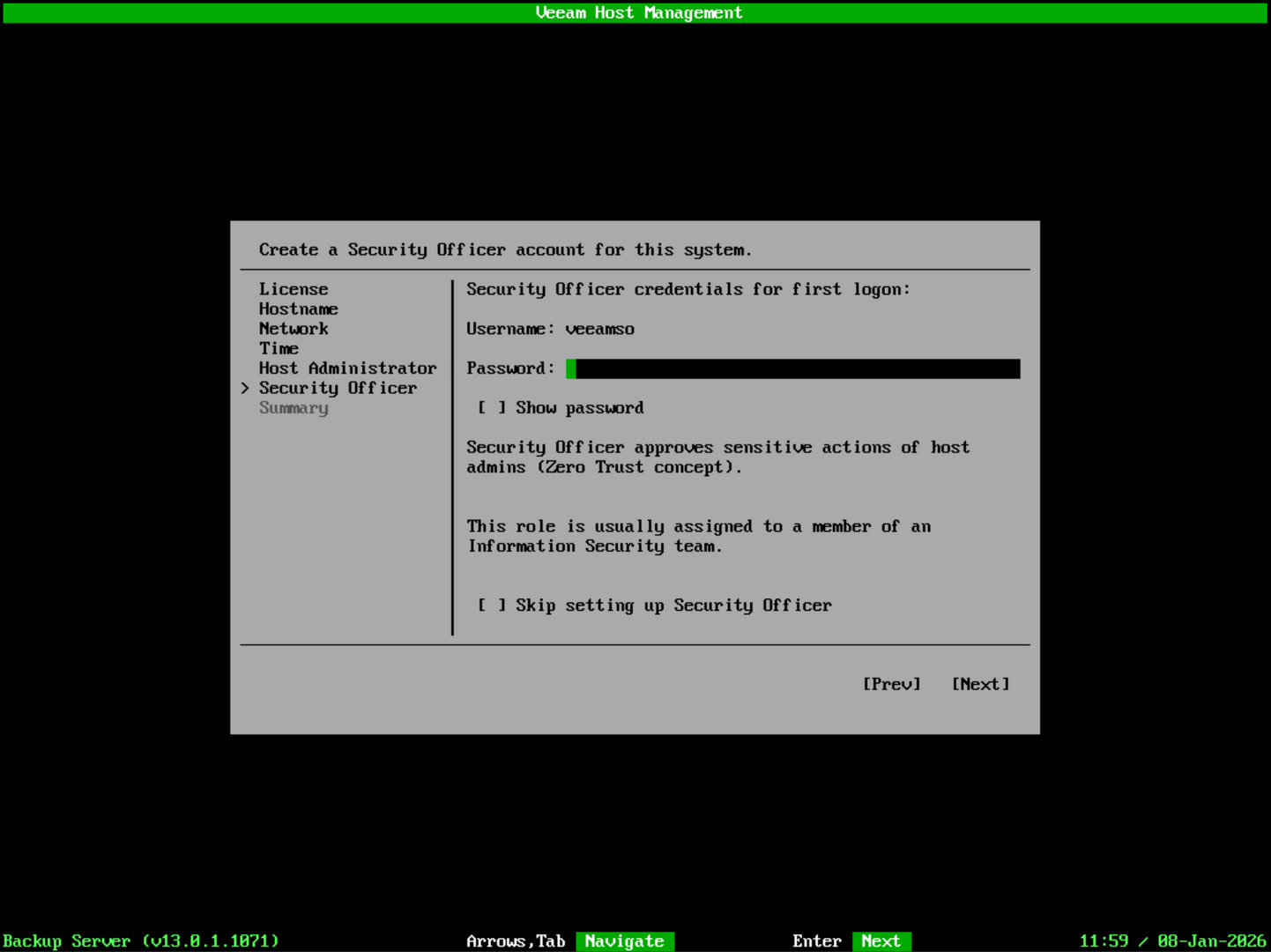
Task: Click the Arrows,Tab key hint
Action: point(516,941)
